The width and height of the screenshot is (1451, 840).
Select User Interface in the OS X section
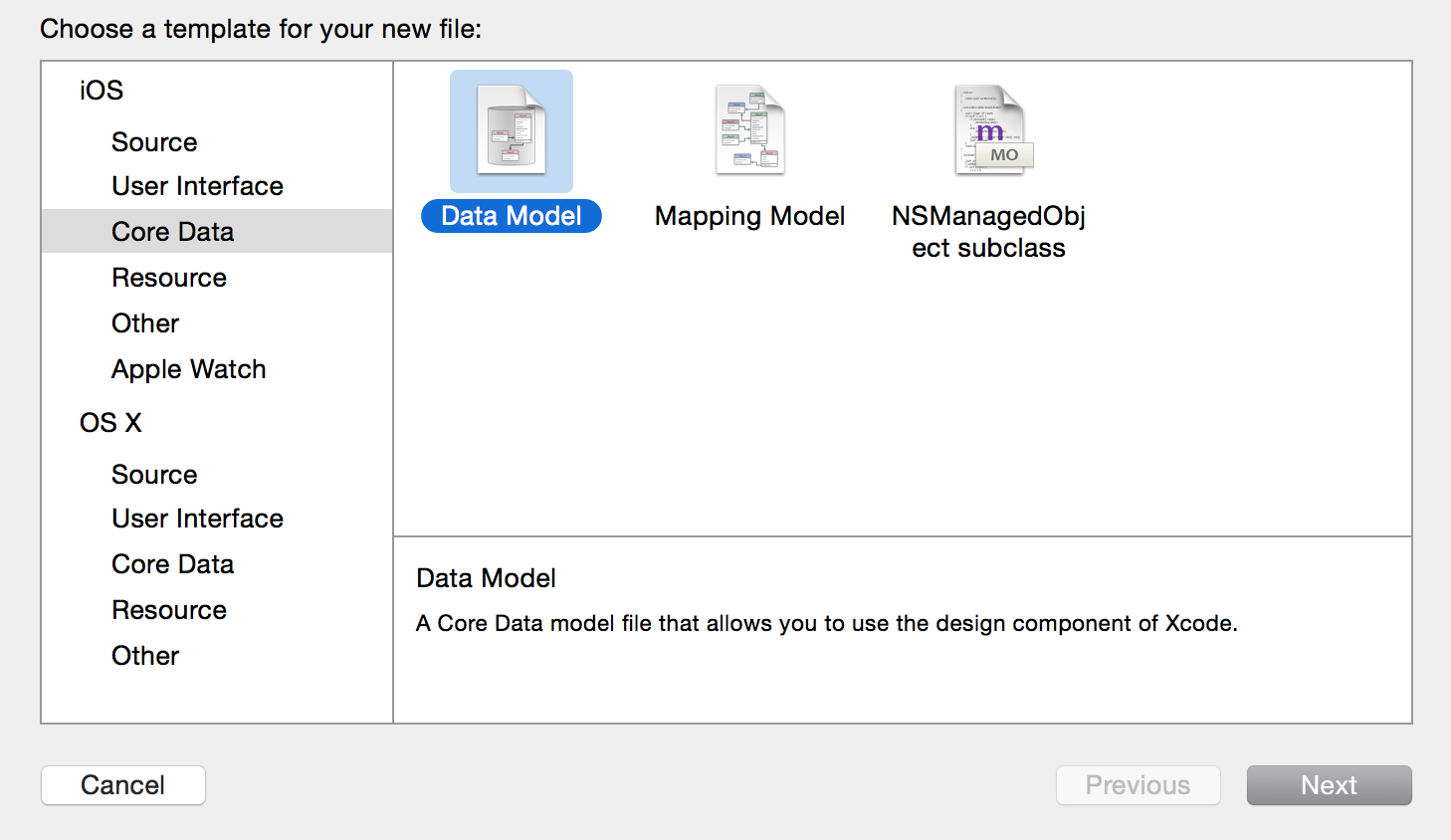pos(197,519)
